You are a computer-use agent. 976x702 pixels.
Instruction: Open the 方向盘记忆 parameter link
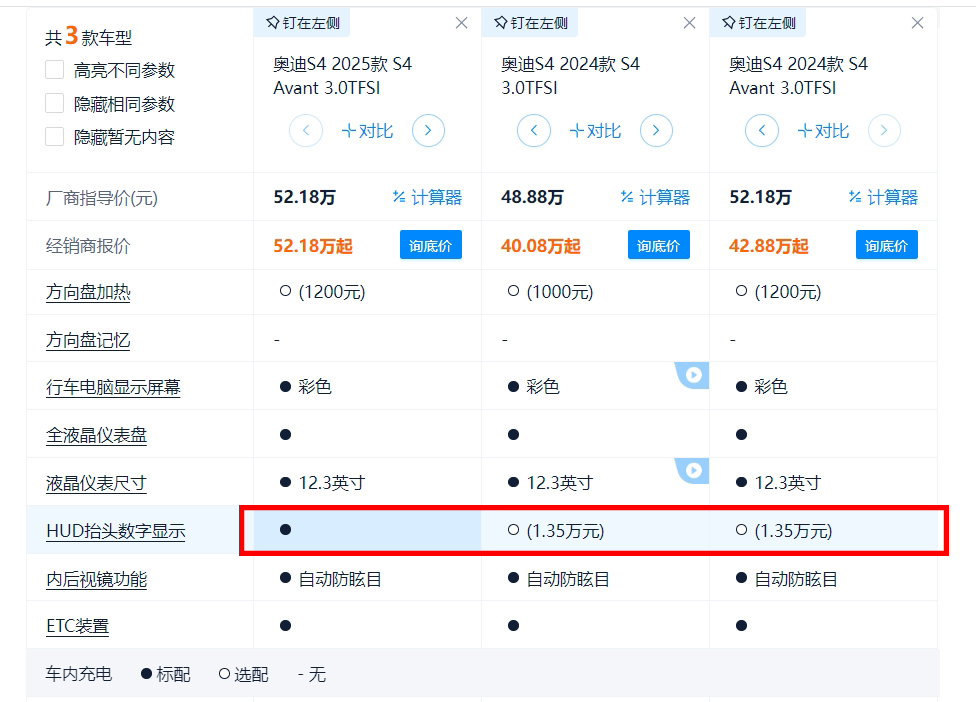pos(88,340)
